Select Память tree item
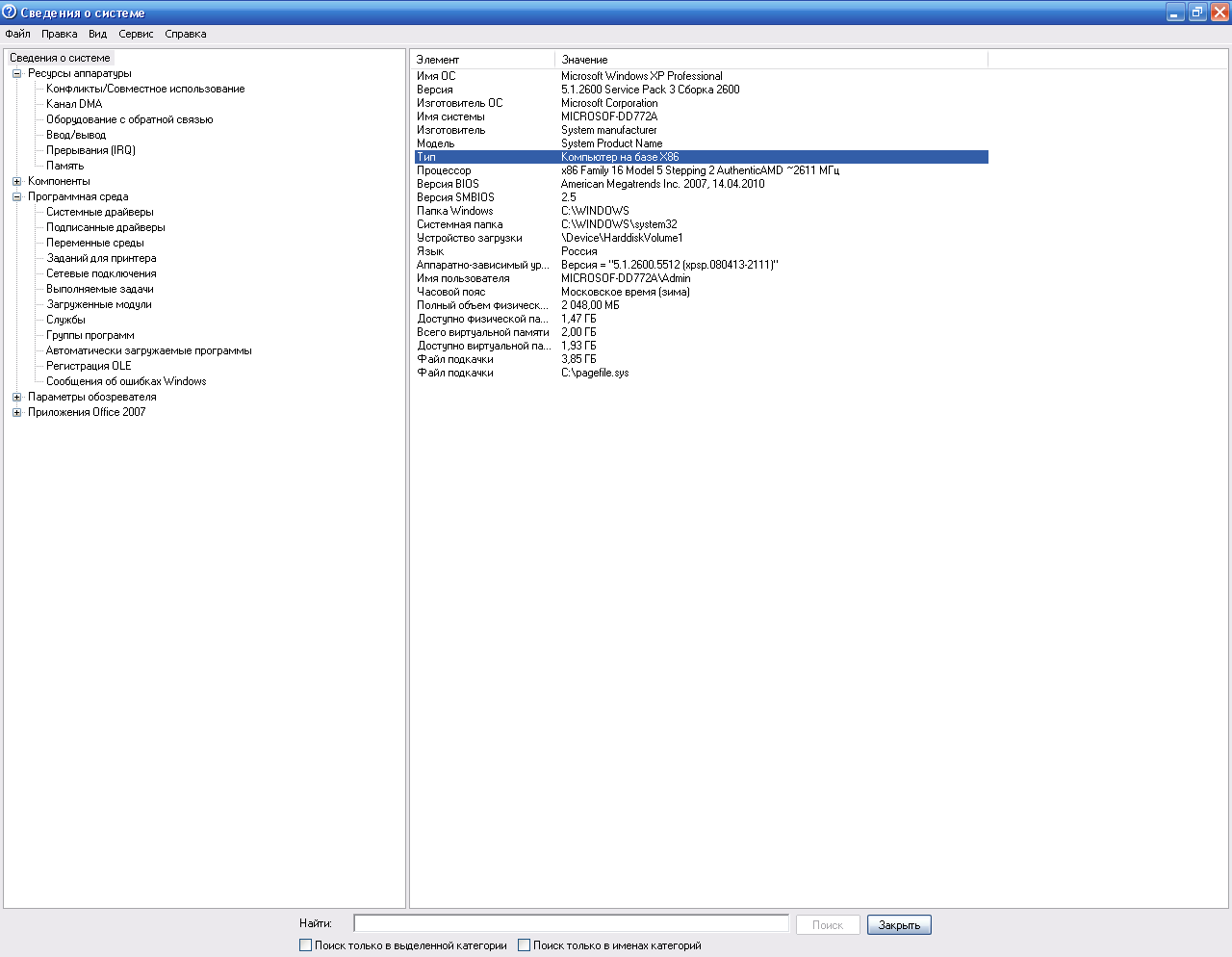Screen dimensions: 1232x957 click(64, 166)
